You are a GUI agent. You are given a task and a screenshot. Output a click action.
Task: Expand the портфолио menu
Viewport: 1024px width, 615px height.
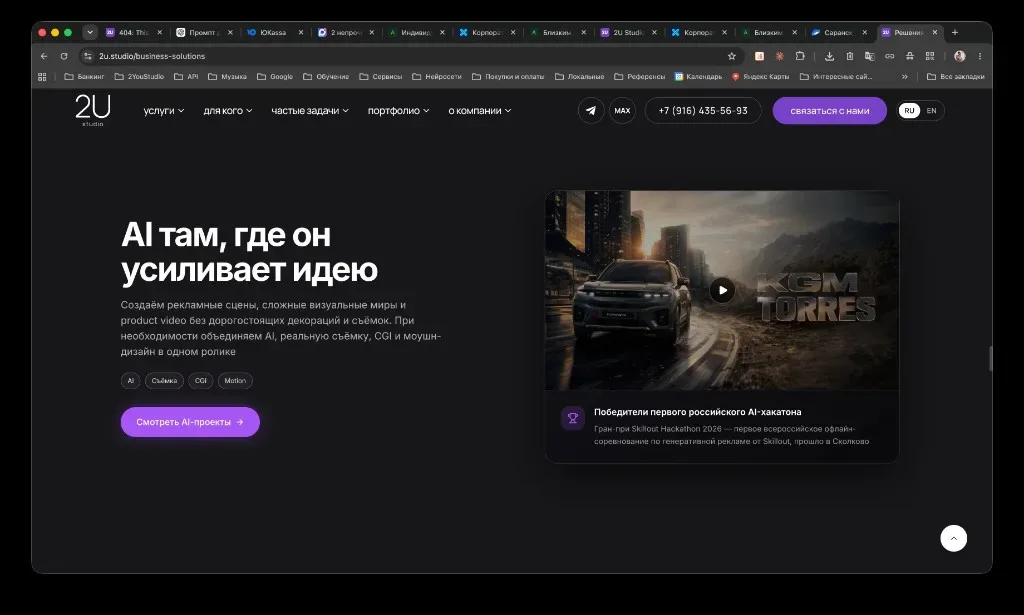(x=398, y=111)
